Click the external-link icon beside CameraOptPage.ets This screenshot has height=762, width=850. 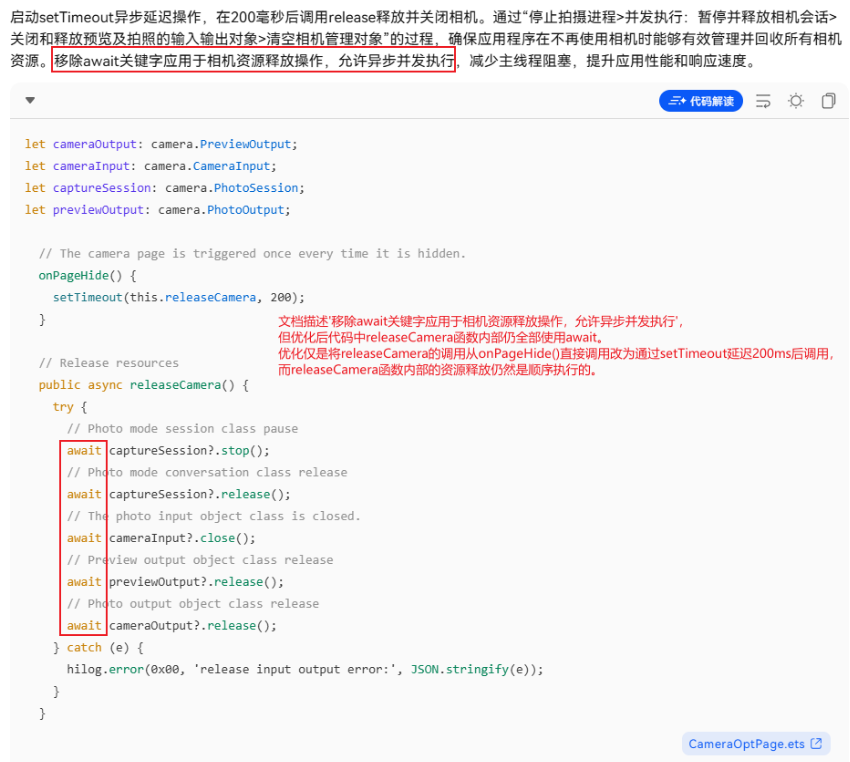[x=816, y=744]
